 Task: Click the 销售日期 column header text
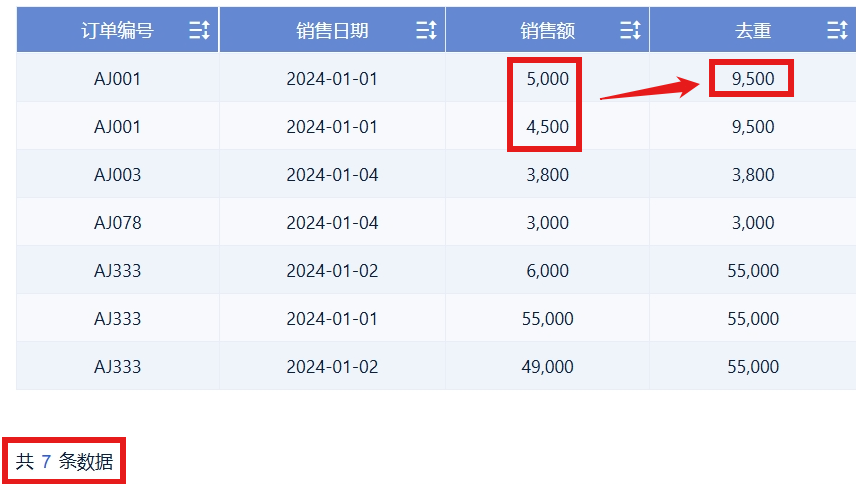(x=332, y=31)
